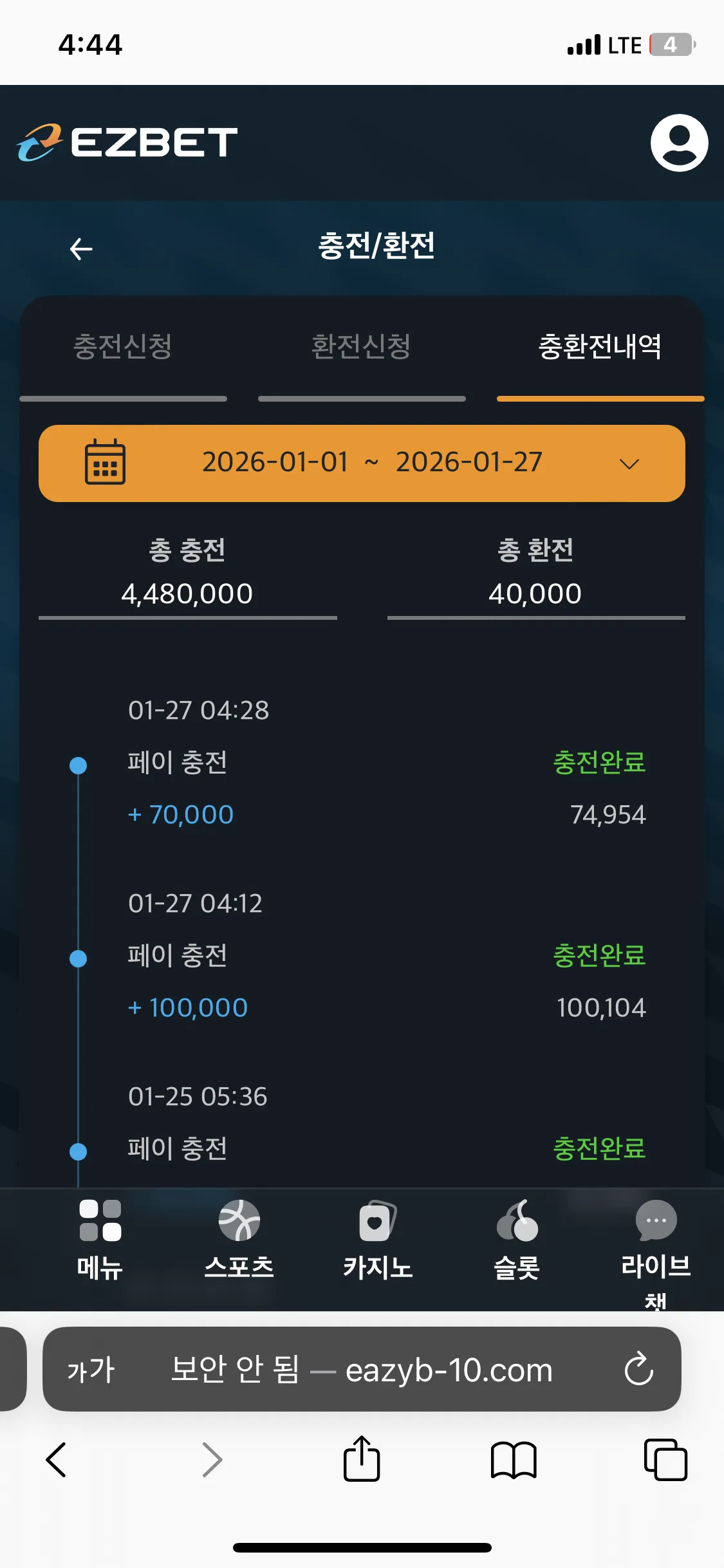The width and height of the screenshot is (724, 1568).
Task: Open the calendar icon in date bar
Action: pos(106,462)
